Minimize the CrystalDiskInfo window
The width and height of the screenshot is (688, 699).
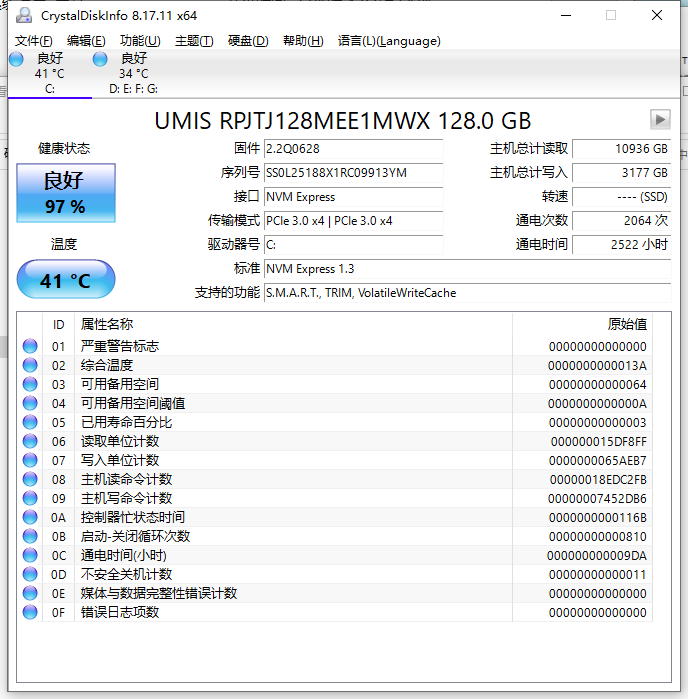tap(566, 16)
